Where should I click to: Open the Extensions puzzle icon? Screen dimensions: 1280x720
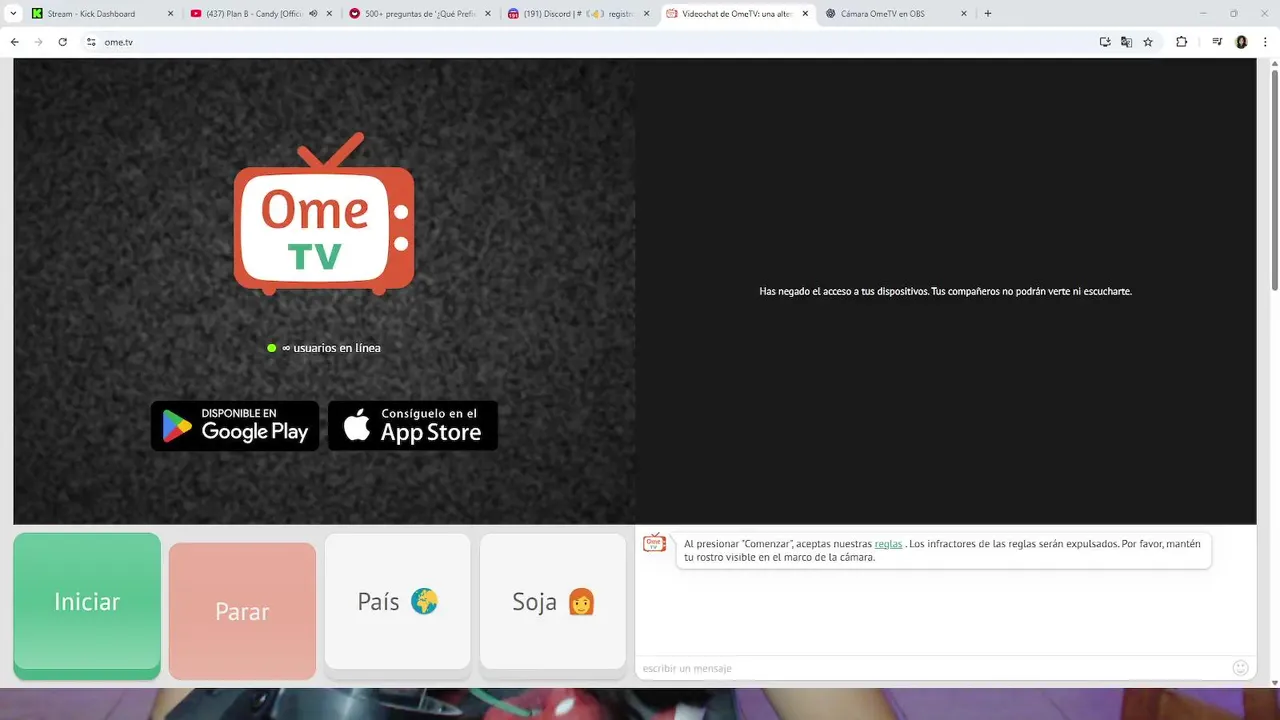[x=1181, y=42]
